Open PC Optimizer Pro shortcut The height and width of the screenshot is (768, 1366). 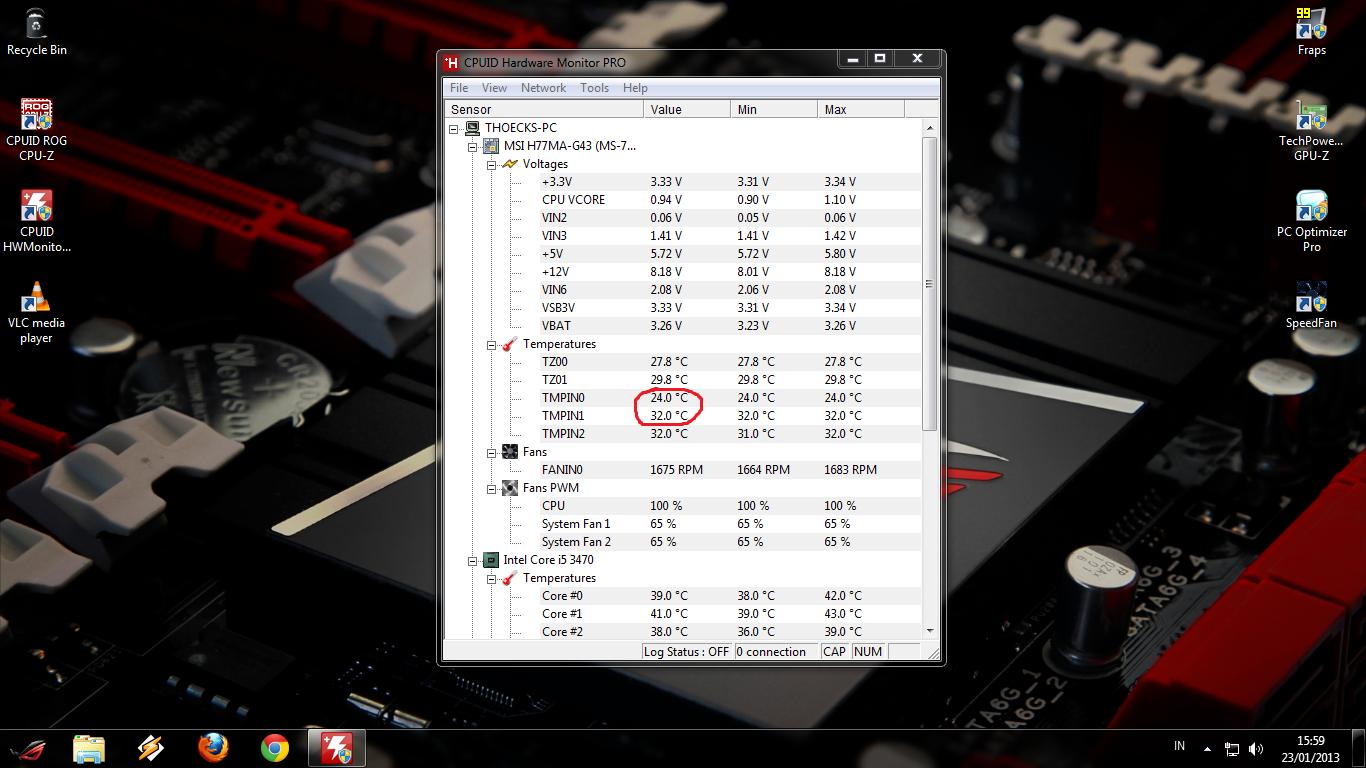pyautogui.click(x=1311, y=221)
